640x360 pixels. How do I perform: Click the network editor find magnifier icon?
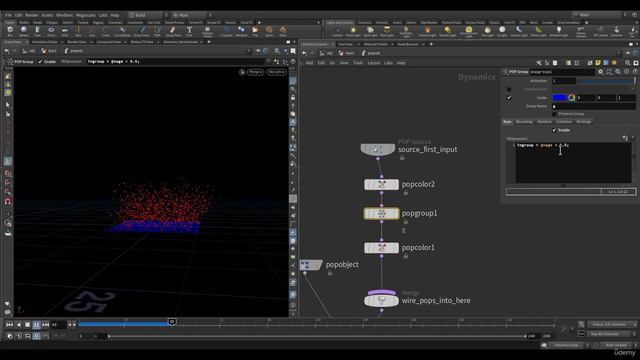(628, 63)
